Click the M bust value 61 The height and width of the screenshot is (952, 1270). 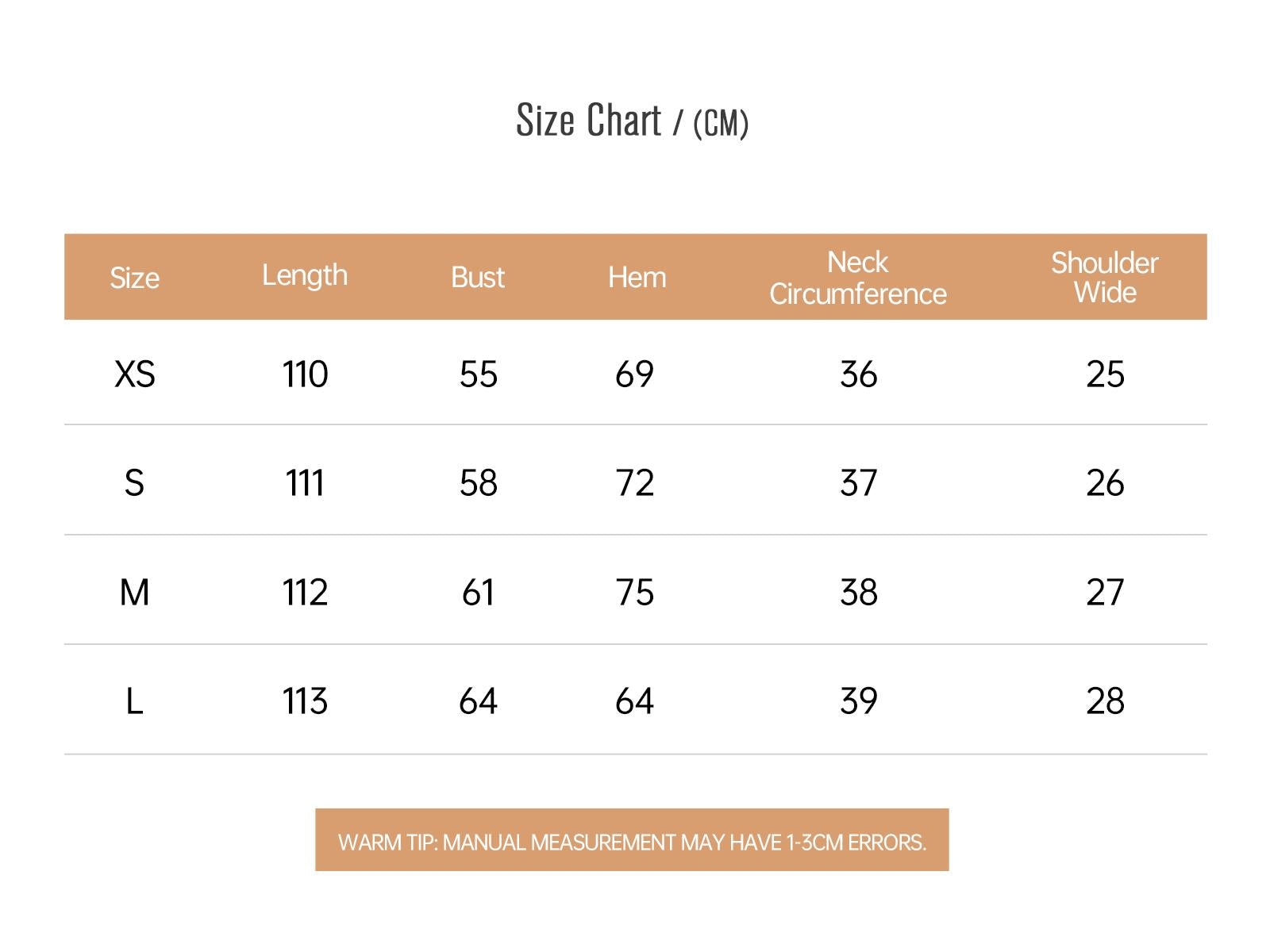478,592
